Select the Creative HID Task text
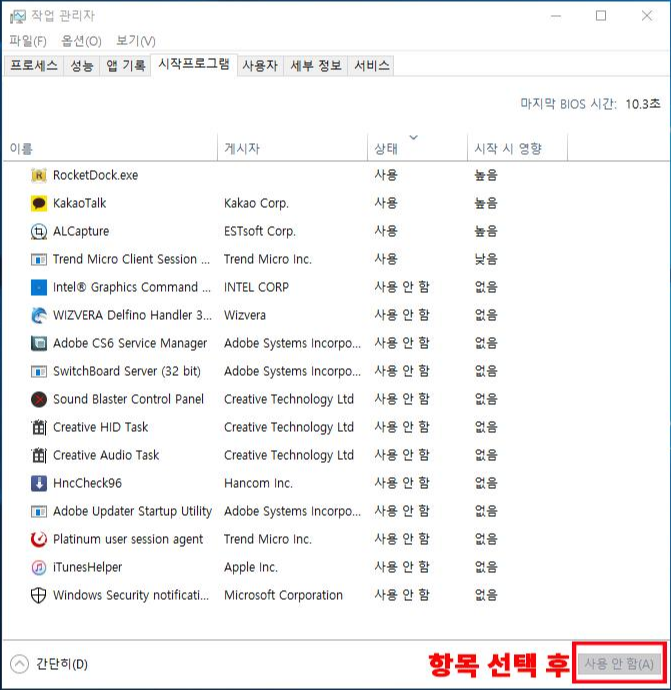The image size is (671, 690). pyautogui.click(x=100, y=427)
